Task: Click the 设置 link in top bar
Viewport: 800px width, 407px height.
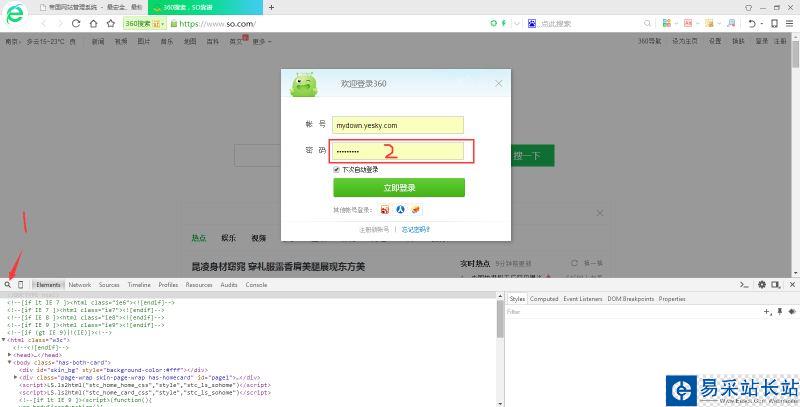Action: click(x=715, y=41)
